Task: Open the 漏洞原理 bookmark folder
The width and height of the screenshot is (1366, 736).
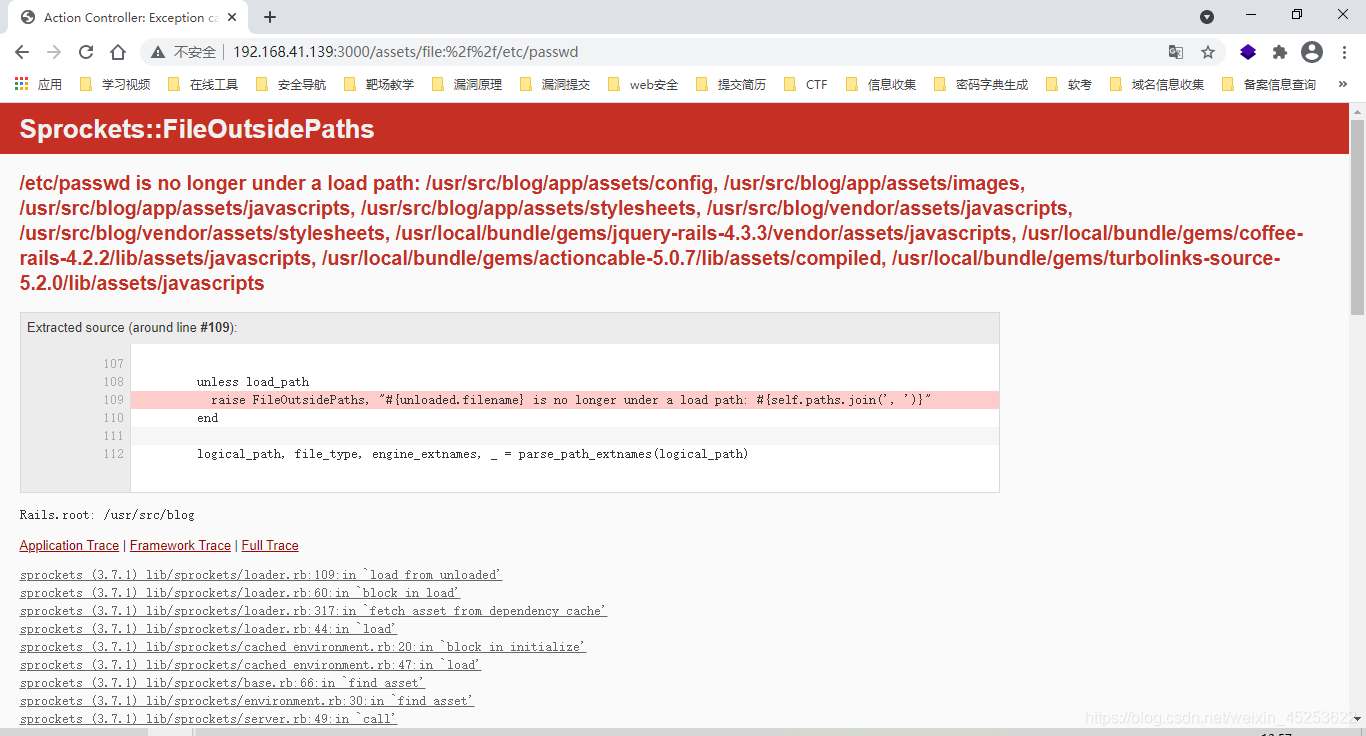Action: pyautogui.click(x=467, y=84)
